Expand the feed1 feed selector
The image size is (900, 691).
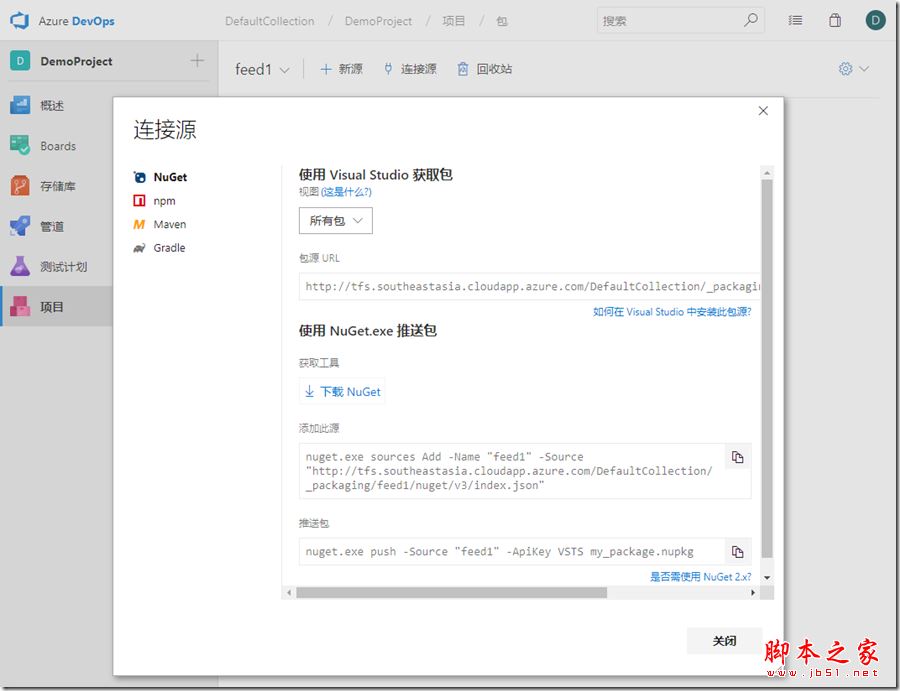coord(262,69)
